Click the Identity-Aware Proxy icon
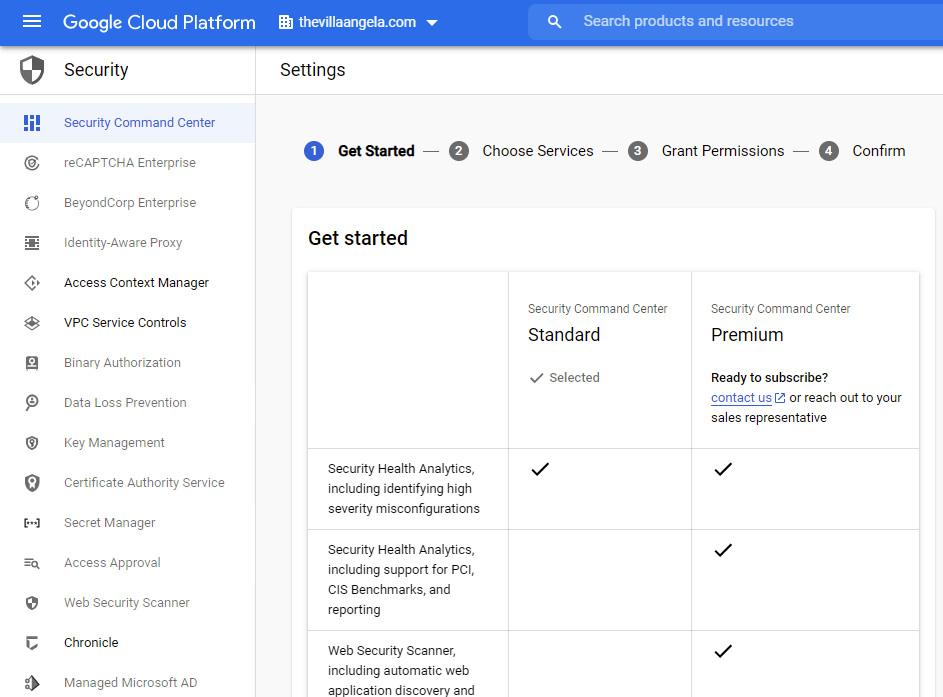 coord(32,243)
